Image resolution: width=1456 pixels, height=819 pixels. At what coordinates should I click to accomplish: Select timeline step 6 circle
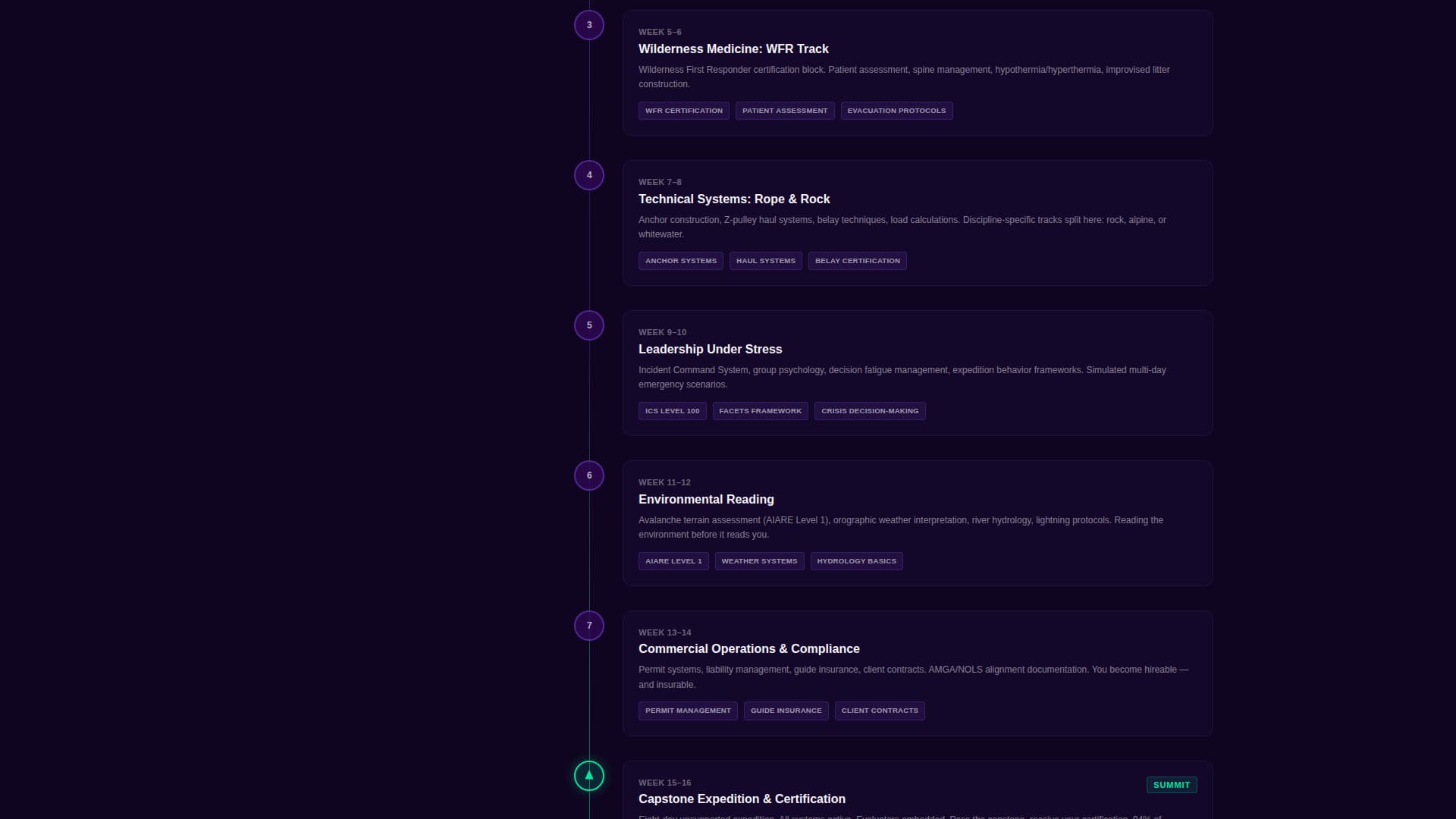(x=589, y=475)
